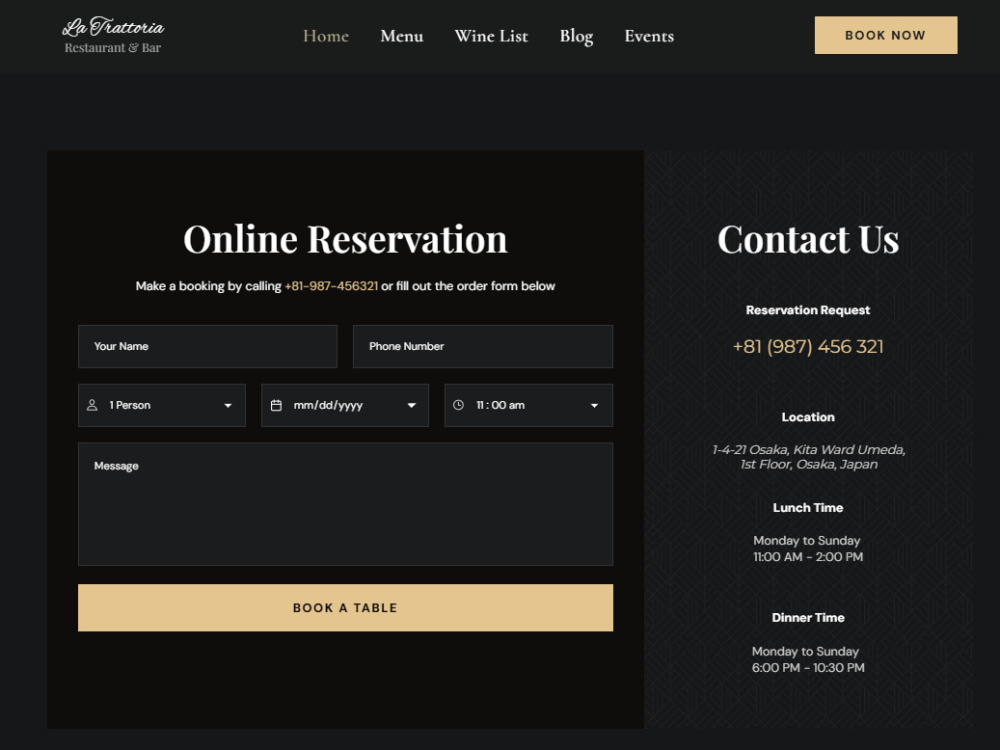
Task: Click the Location label
Action: [x=808, y=417]
